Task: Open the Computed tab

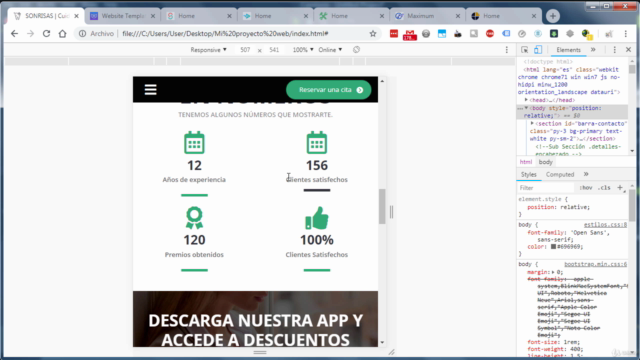Action: 560,174
